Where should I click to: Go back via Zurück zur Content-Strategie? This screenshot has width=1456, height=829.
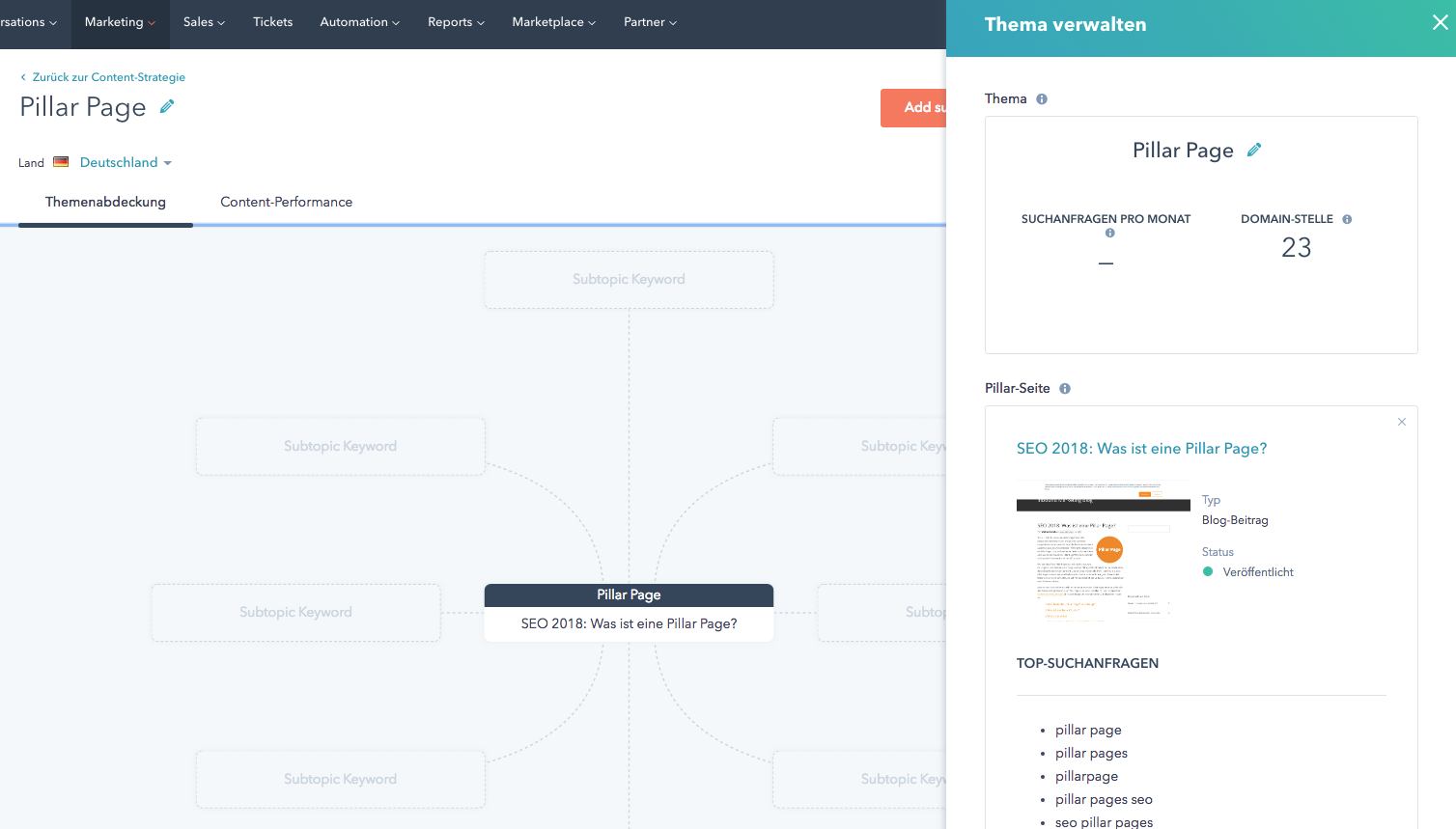pyautogui.click(x=102, y=77)
